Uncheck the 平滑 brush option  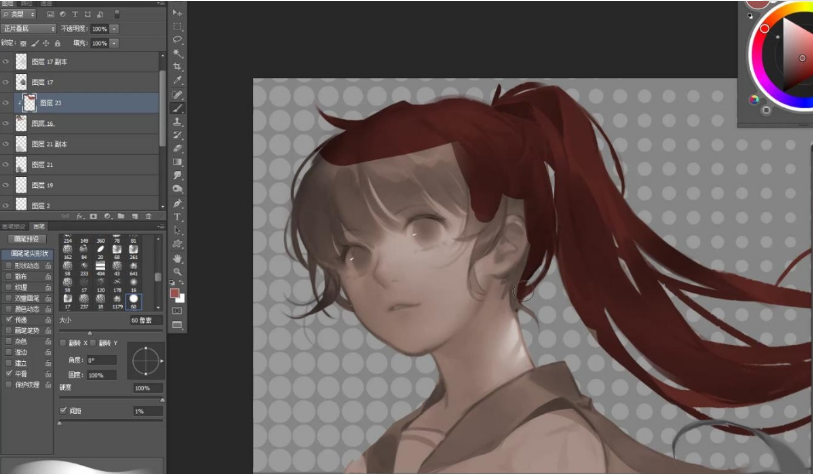coord(8,373)
